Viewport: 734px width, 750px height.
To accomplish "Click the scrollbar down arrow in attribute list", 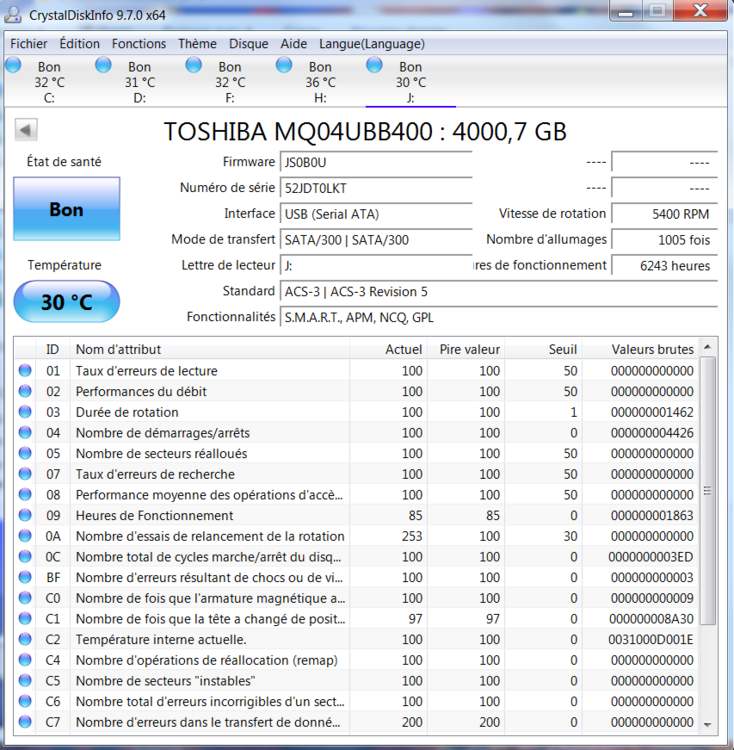I will tap(708, 723).
